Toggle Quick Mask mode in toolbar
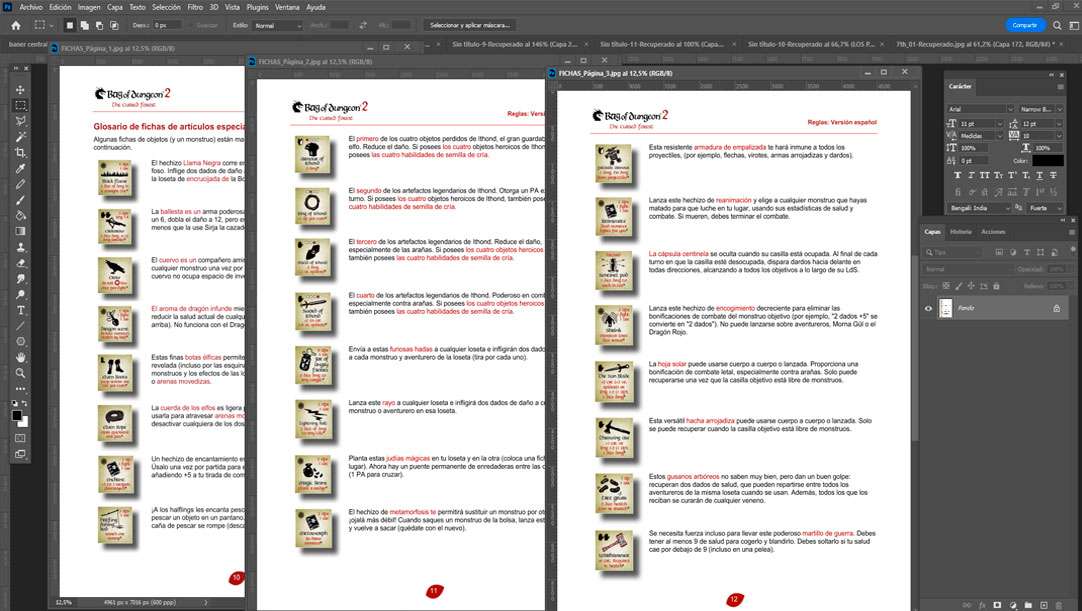 click(20, 435)
